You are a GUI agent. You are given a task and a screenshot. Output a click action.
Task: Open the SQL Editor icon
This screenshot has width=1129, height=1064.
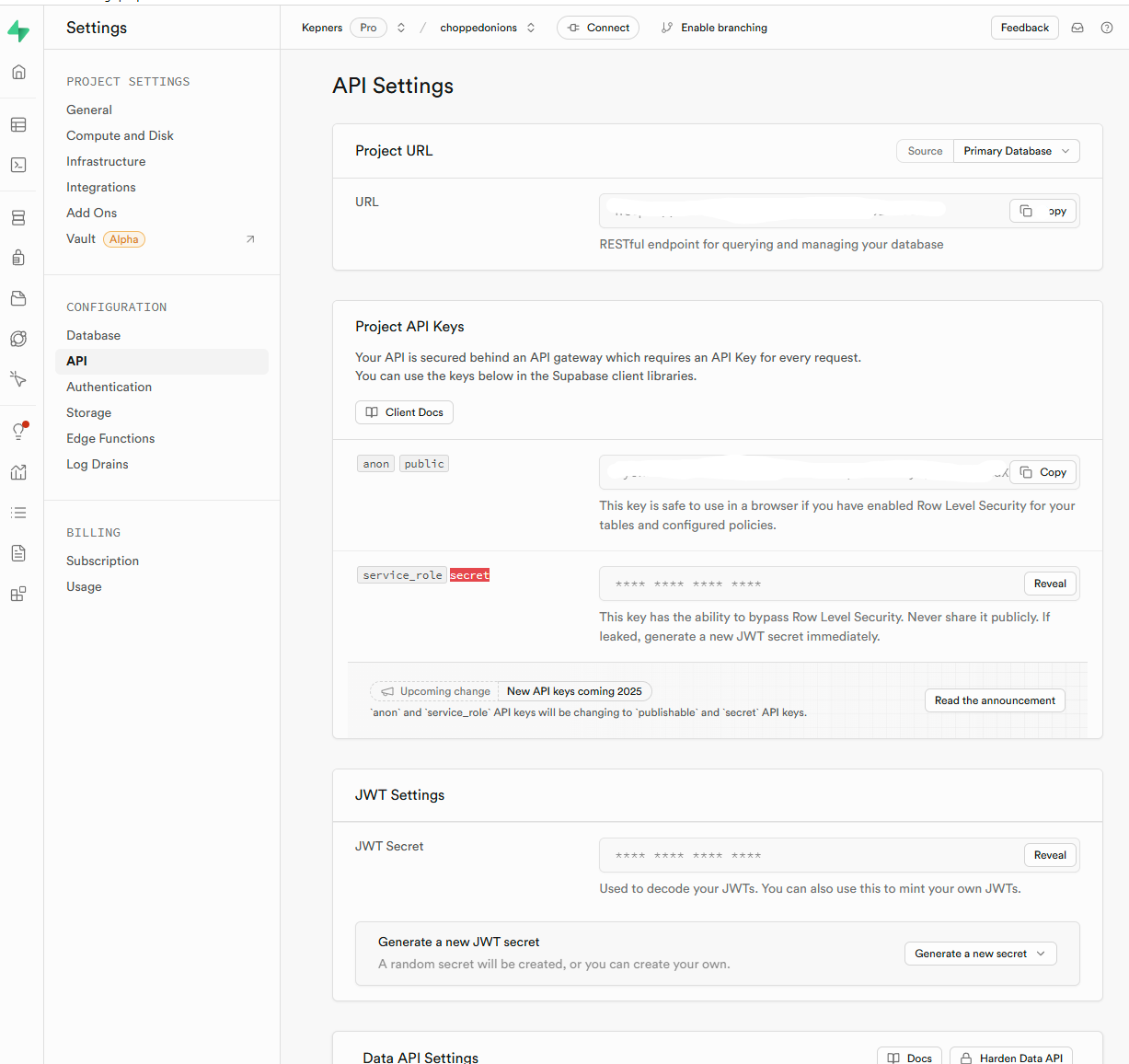[18, 166]
